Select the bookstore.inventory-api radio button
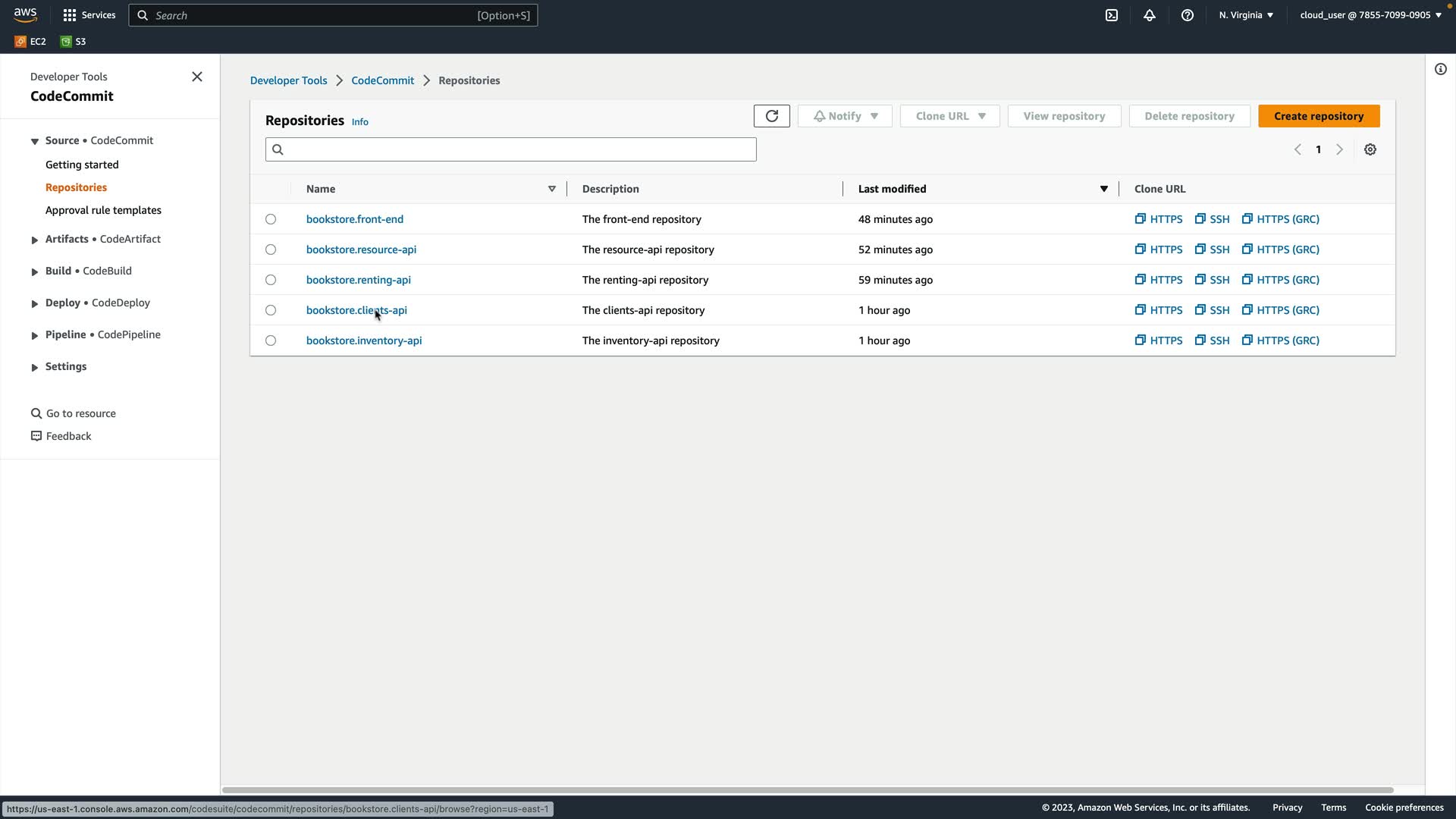Viewport: 1456px width, 819px height. (x=271, y=340)
